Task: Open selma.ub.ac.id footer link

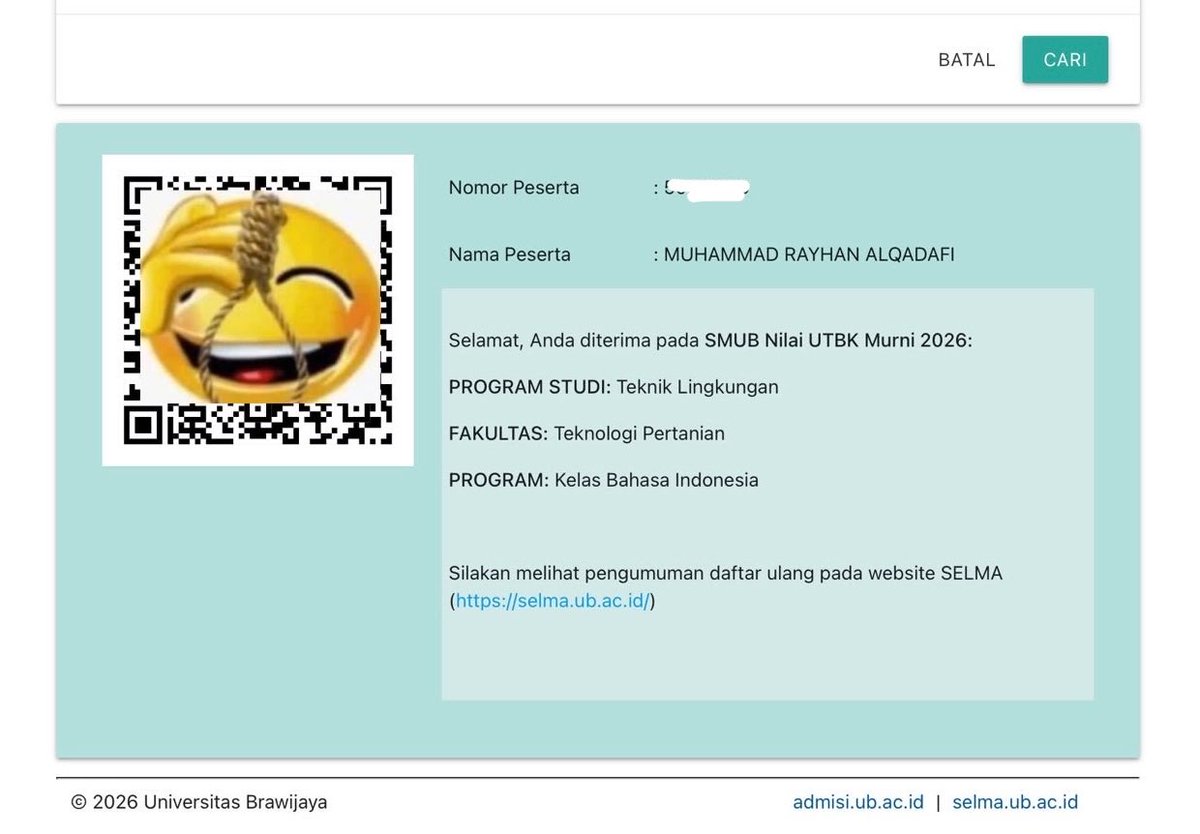Action: point(1015,802)
